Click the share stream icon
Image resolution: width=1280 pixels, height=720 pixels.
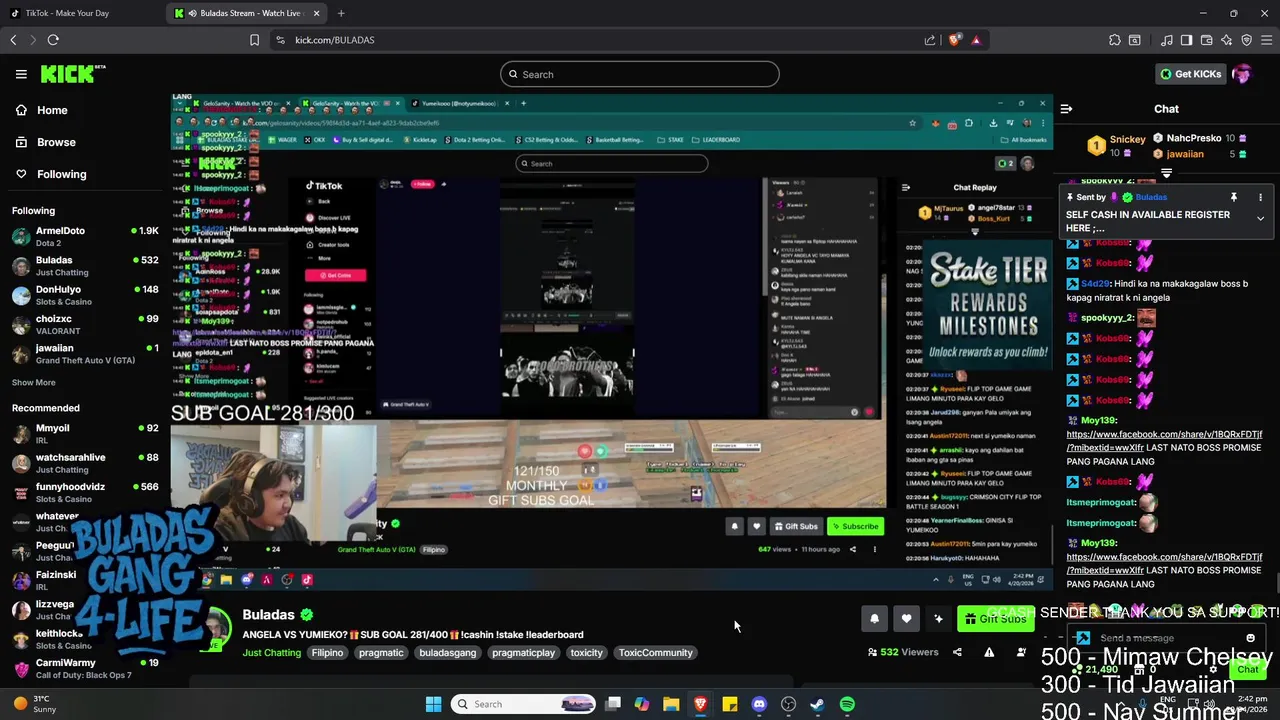pos(957,652)
